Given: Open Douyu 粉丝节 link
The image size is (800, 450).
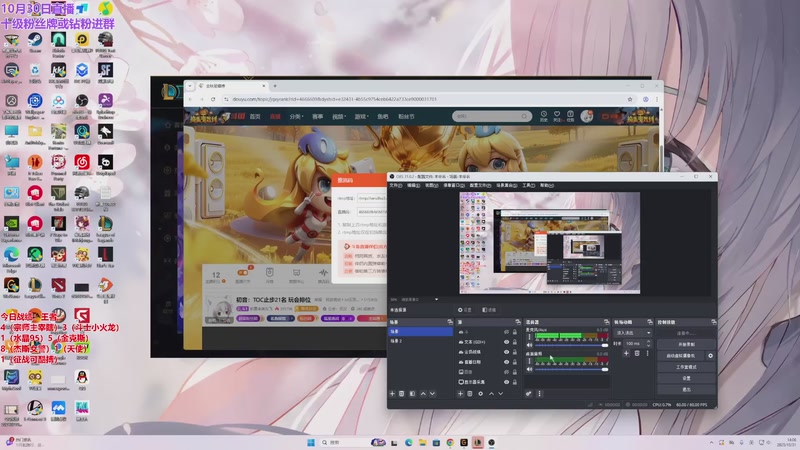Looking at the screenshot, I should (406, 116).
